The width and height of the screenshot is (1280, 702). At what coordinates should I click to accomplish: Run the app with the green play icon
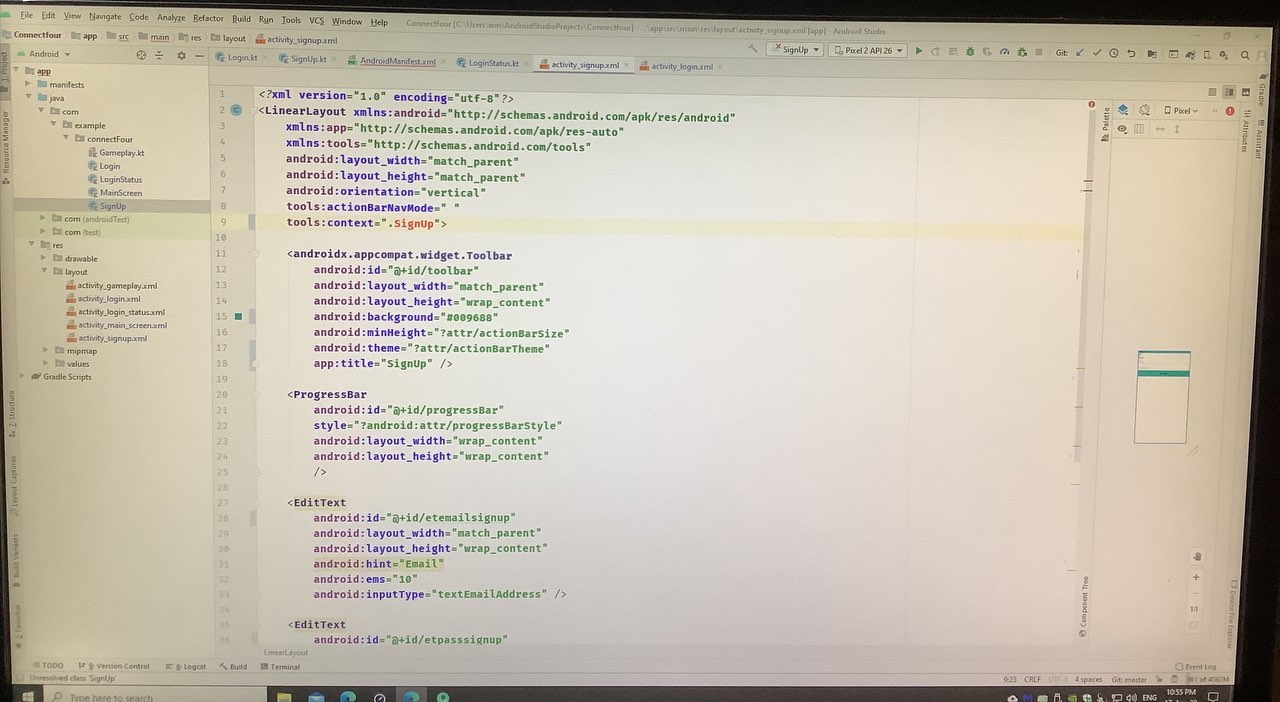(919, 51)
